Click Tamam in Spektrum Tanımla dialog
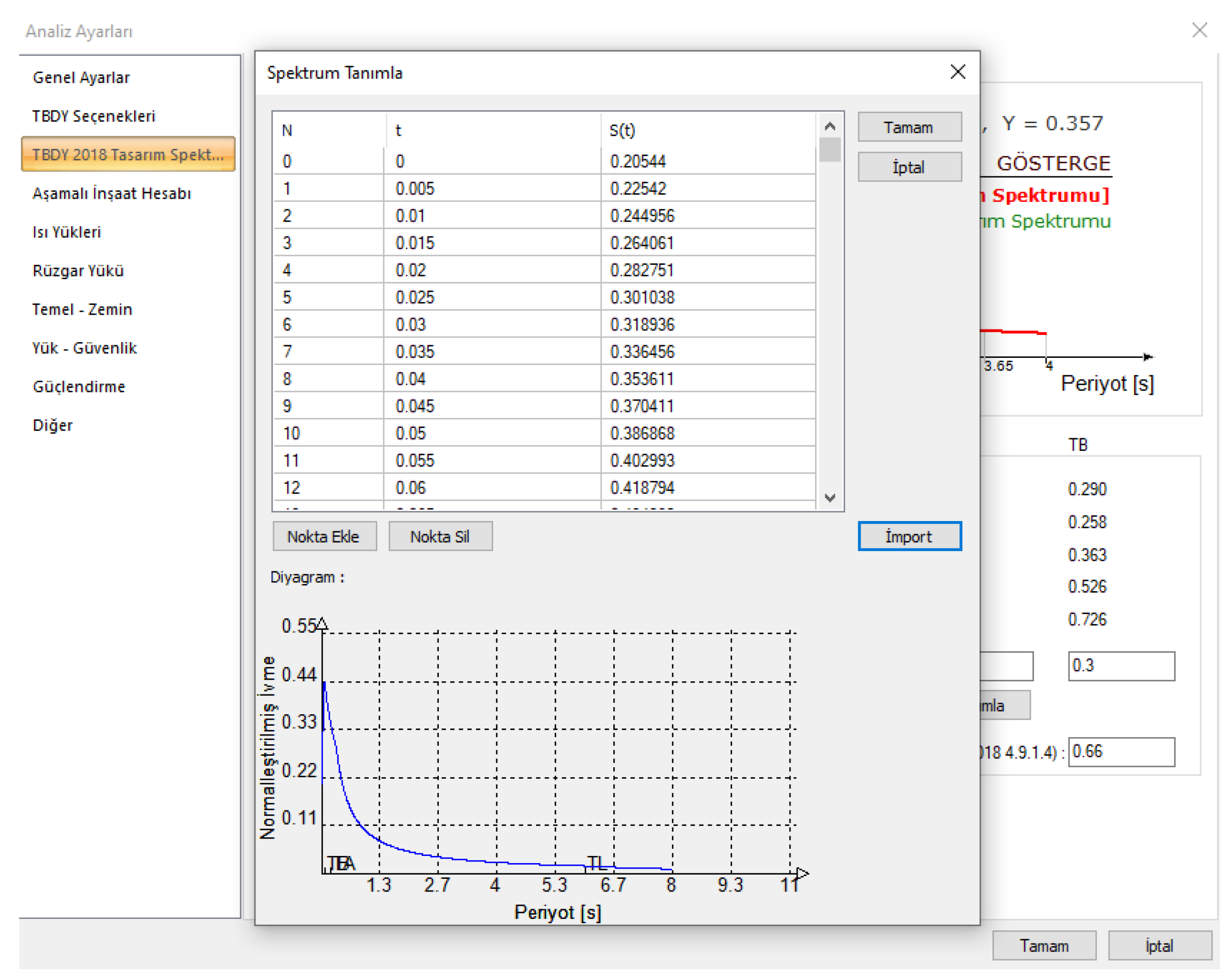1232x978 pixels. 909,127
